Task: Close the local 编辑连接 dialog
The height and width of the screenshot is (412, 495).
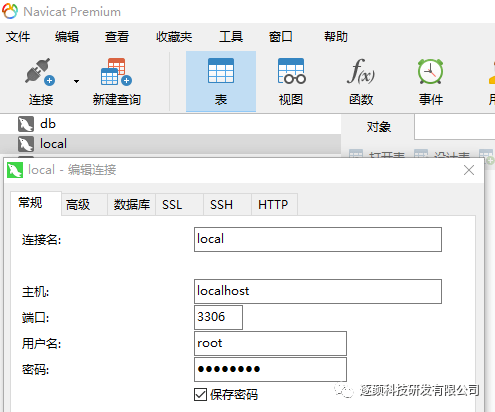Action: (469, 170)
